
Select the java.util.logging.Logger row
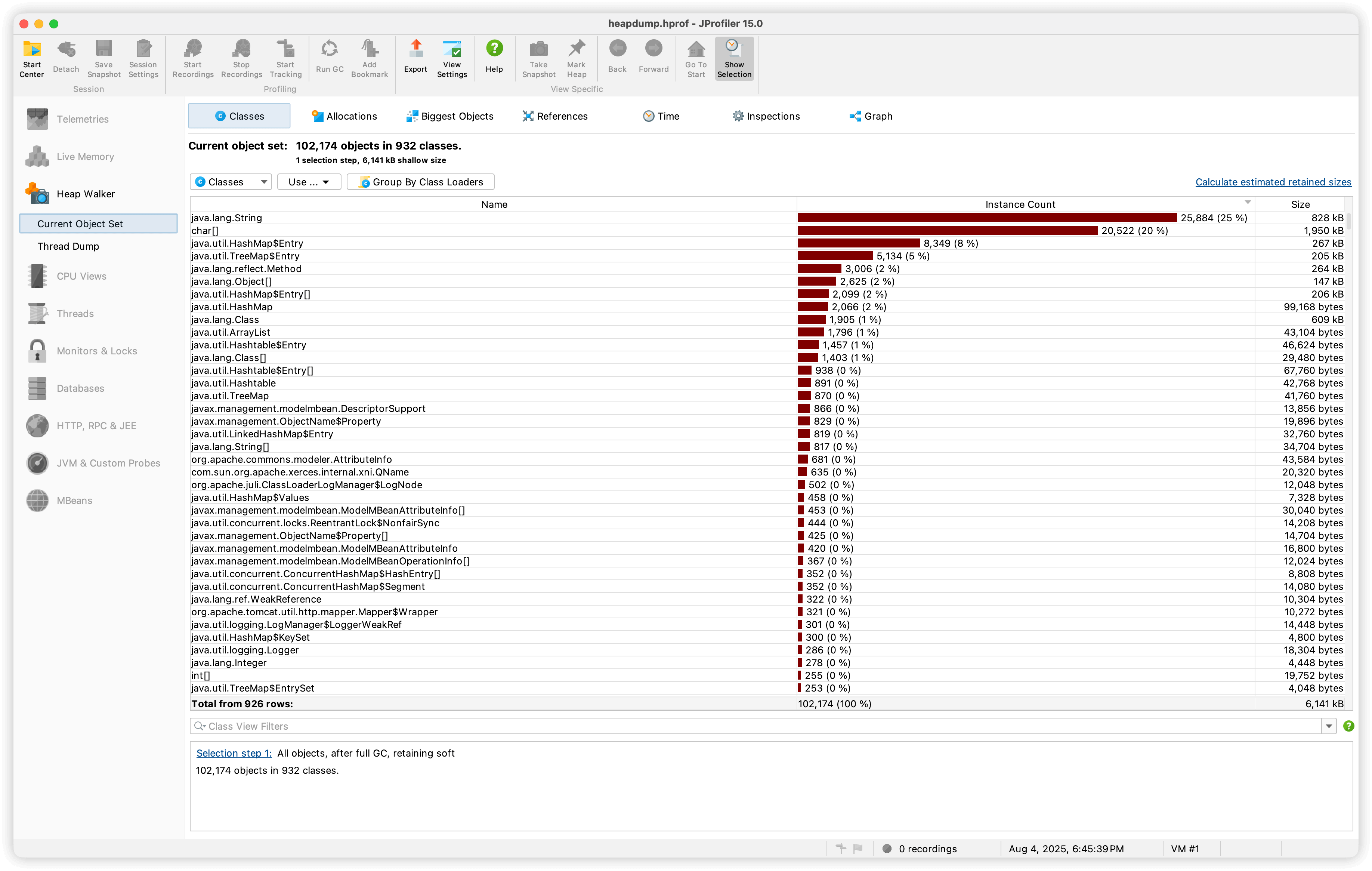coord(767,650)
